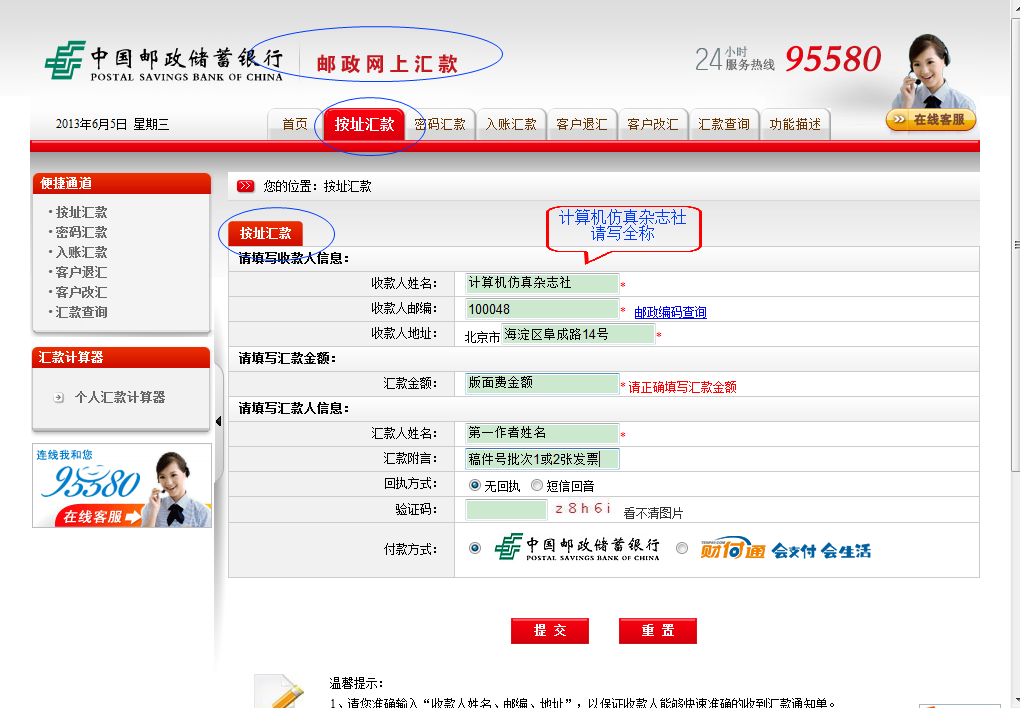Go to the 客户退汇 tab
This screenshot has width=1020, height=708.
coord(582,124)
